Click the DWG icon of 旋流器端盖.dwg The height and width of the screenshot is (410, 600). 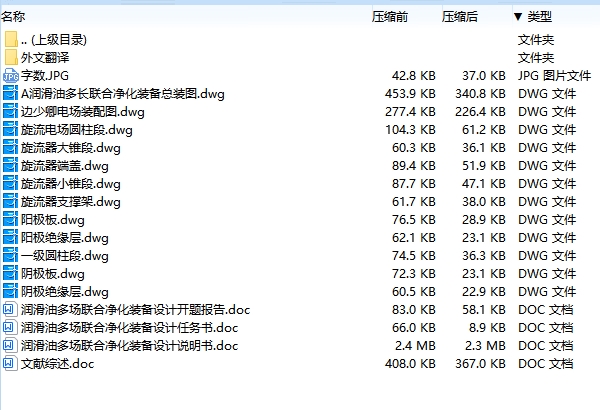[11, 166]
